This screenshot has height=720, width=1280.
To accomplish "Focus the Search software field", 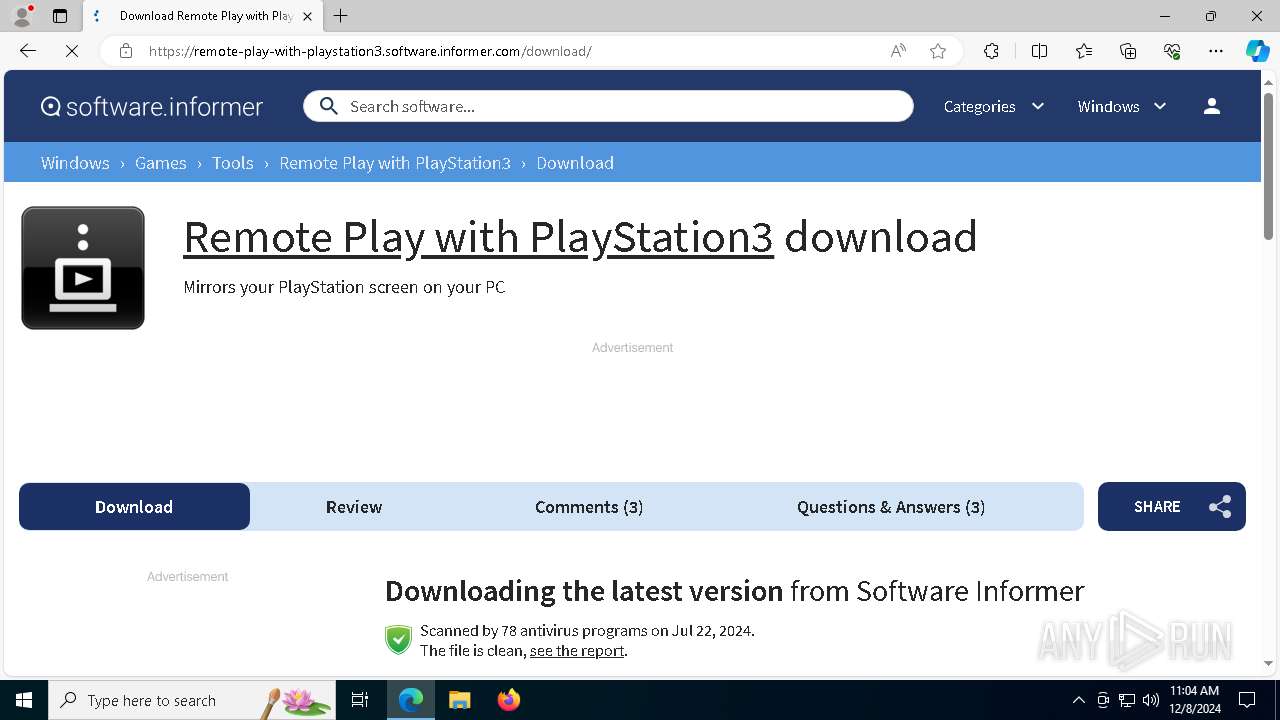I will point(608,106).
